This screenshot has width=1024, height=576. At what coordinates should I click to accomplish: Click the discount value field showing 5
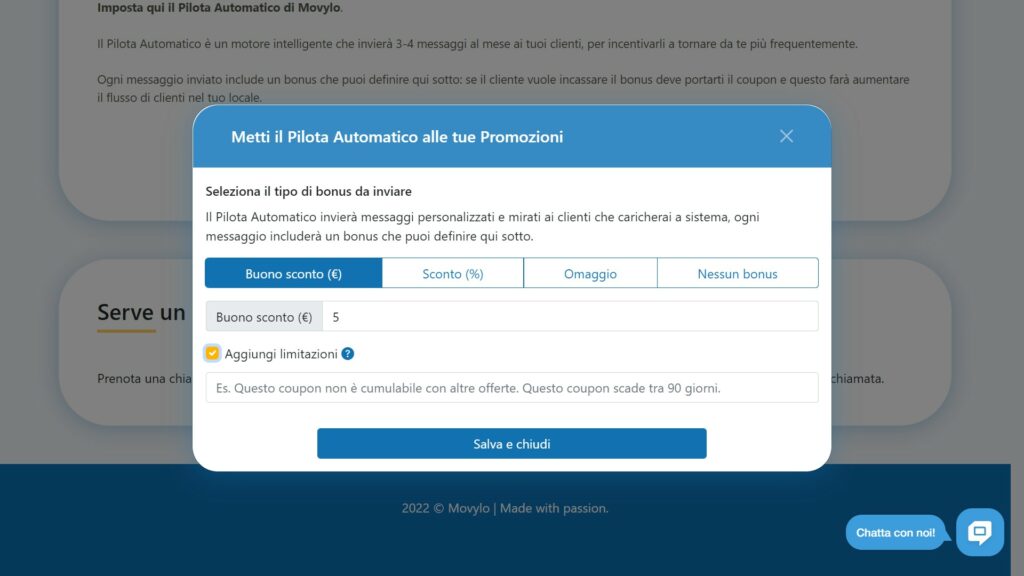tap(570, 317)
